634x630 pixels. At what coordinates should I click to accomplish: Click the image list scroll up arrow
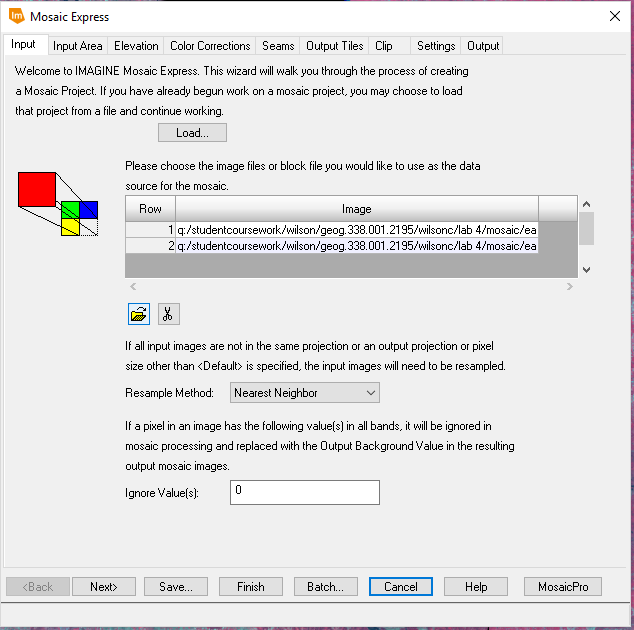(587, 204)
